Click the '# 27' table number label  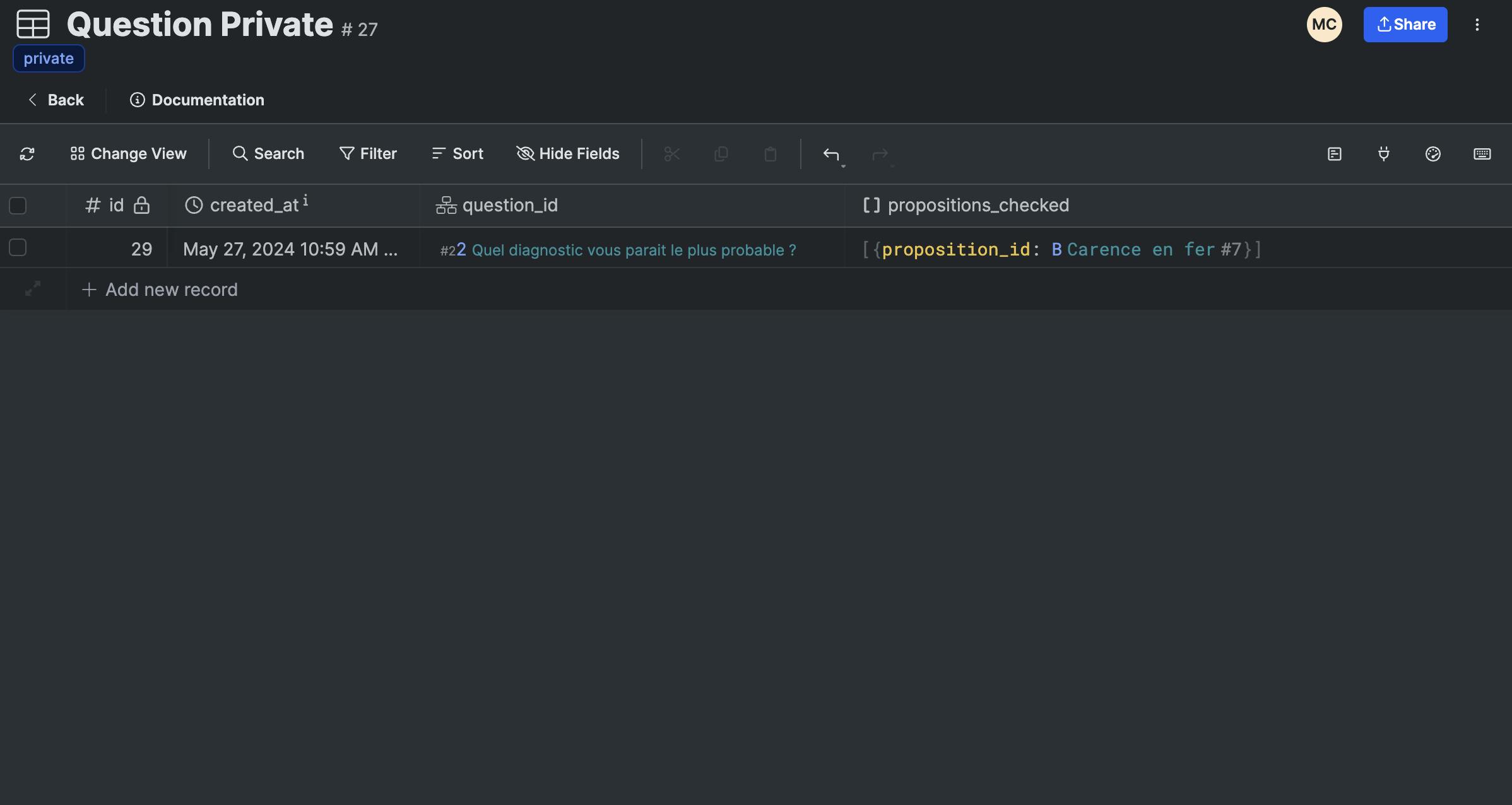[x=360, y=30]
